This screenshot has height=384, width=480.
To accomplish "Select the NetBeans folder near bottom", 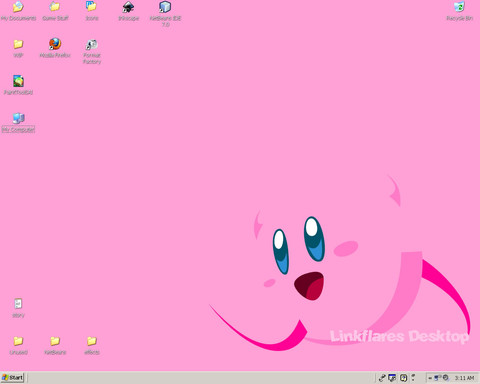I will (x=55, y=345).
